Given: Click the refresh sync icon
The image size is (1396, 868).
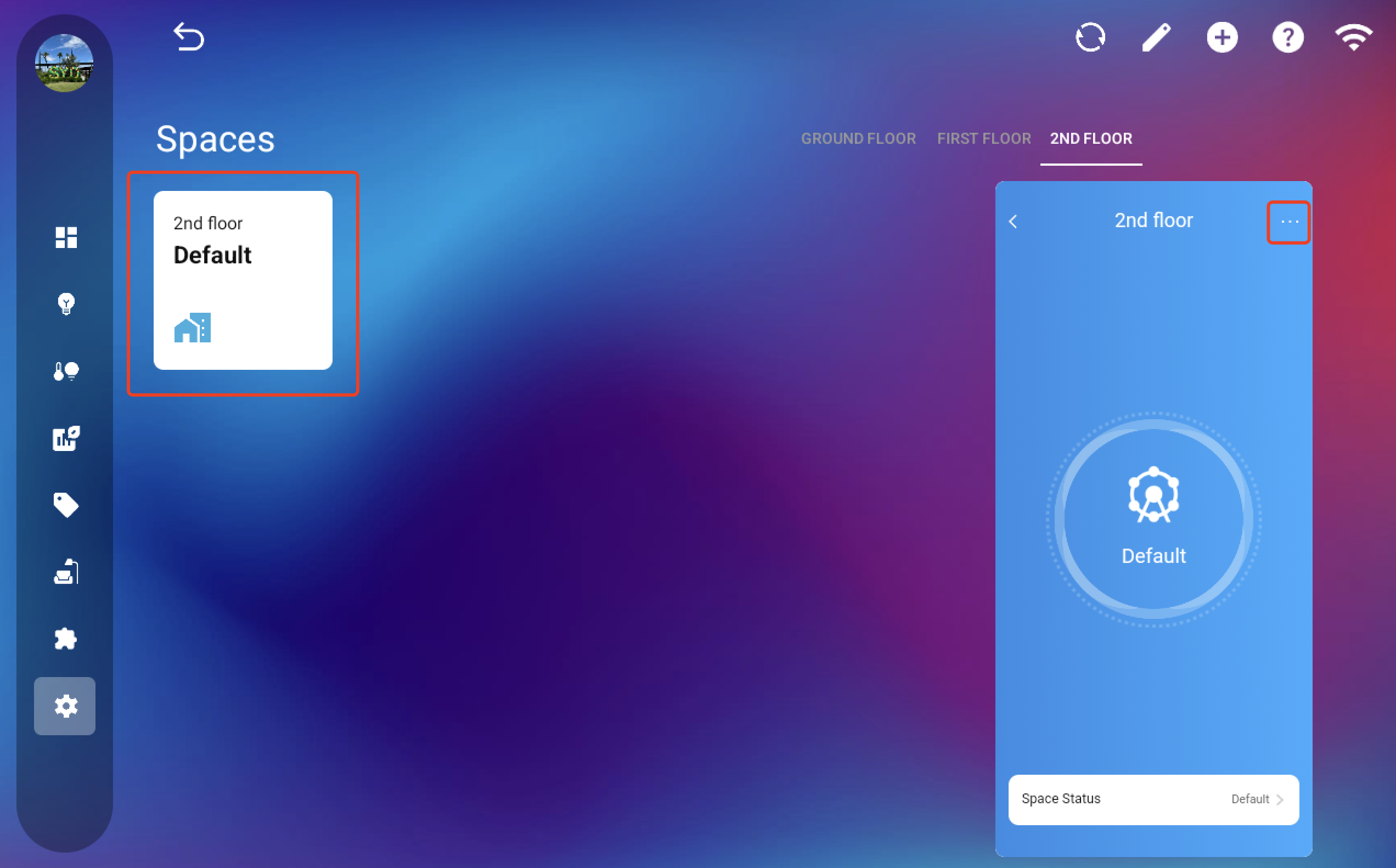Looking at the screenshot, I should [1090, 38].
